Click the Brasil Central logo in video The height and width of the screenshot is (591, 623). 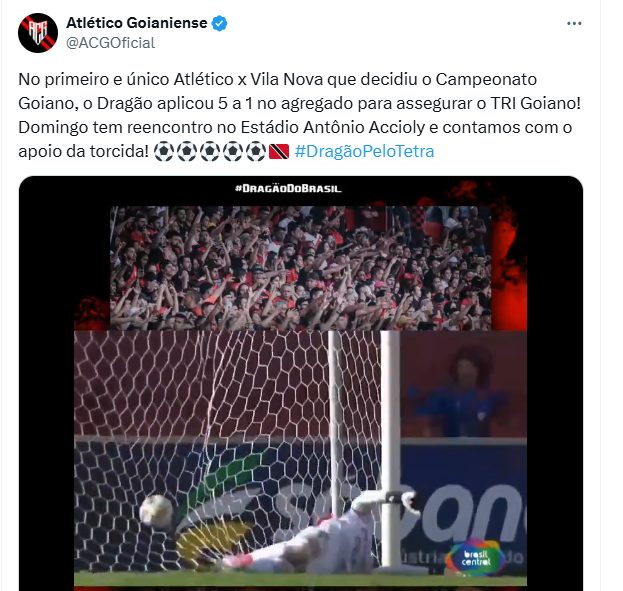pyautogui.click(x=476, y=558)
